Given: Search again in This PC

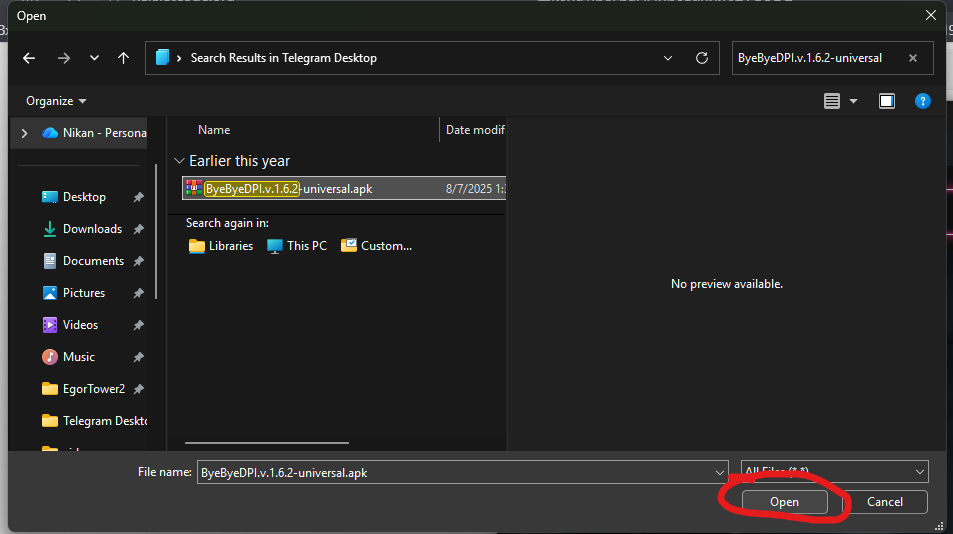Looking at the screenshot, I should [297, 246].
